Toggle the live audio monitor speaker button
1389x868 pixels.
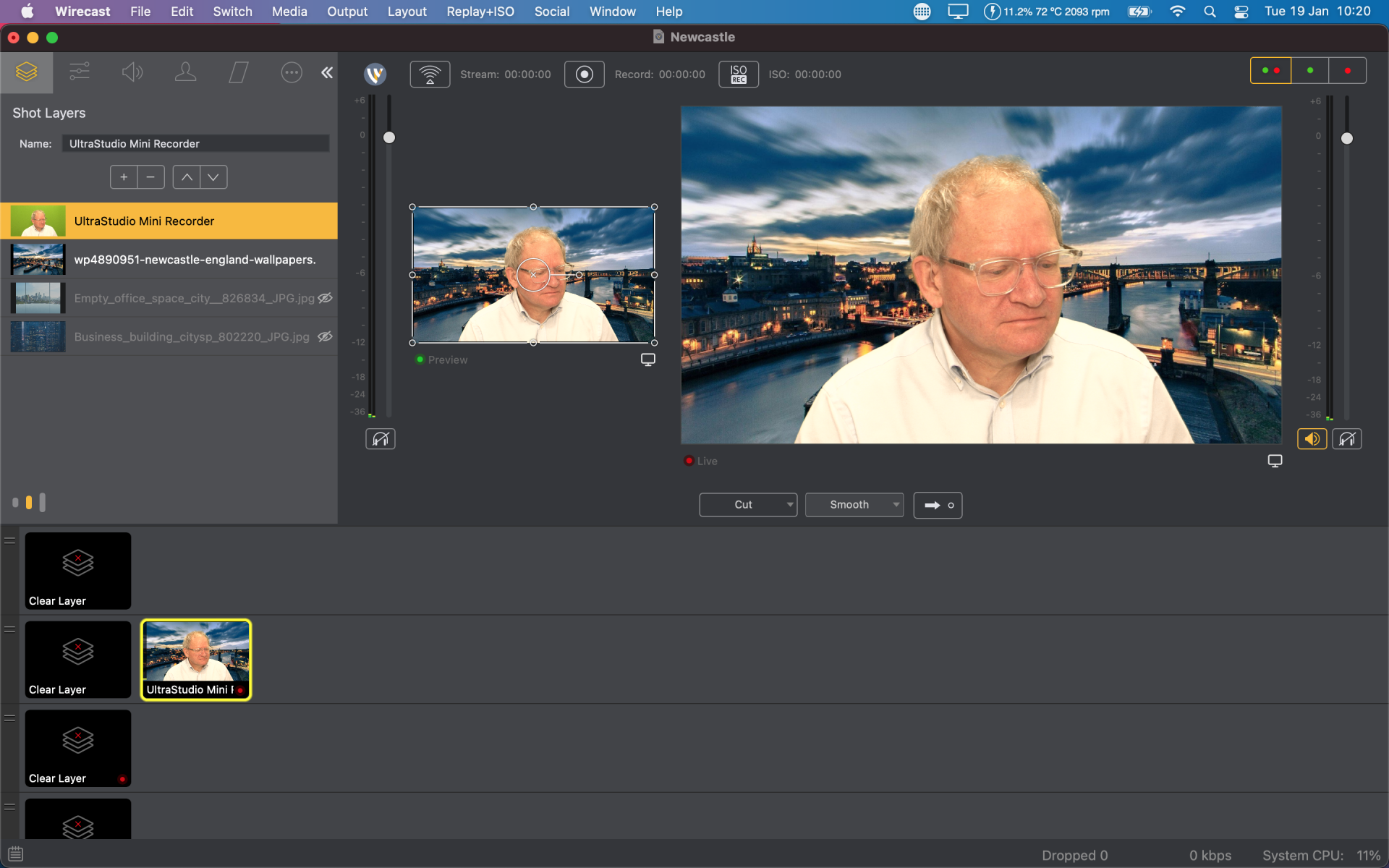pyautogui.click(x=1311, y=439)
